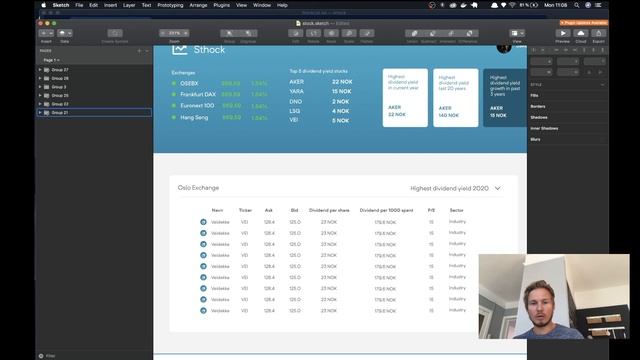The height and width of the screenshot is (360, 640).
Task: Click the Flatten toolbar icon
Action: click(367, 33)
